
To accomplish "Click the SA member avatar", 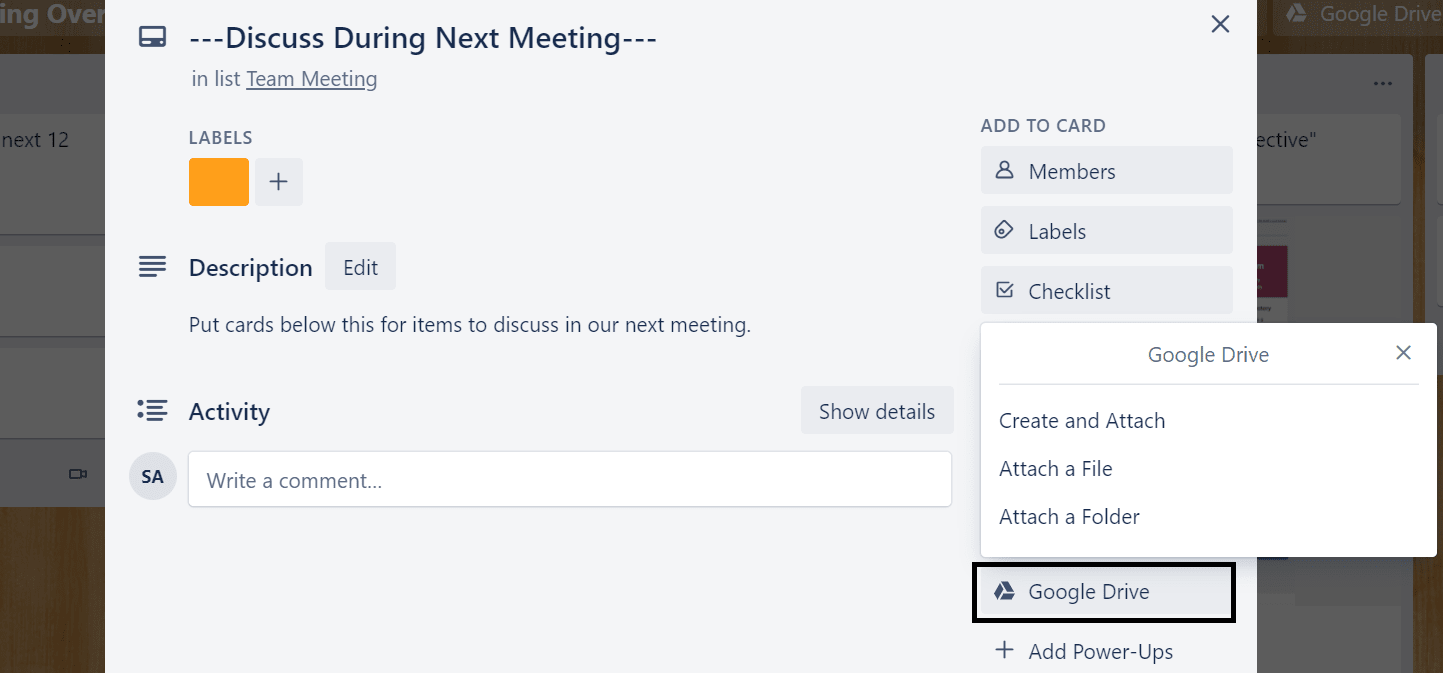I will [x=153, y=476].
